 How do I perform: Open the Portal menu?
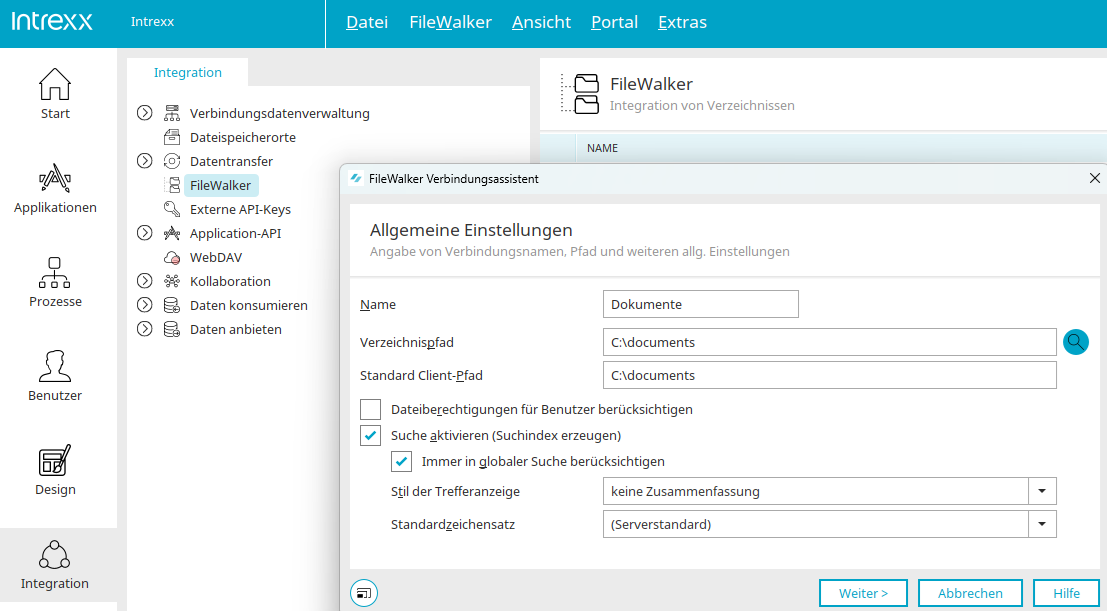(614, 23)
